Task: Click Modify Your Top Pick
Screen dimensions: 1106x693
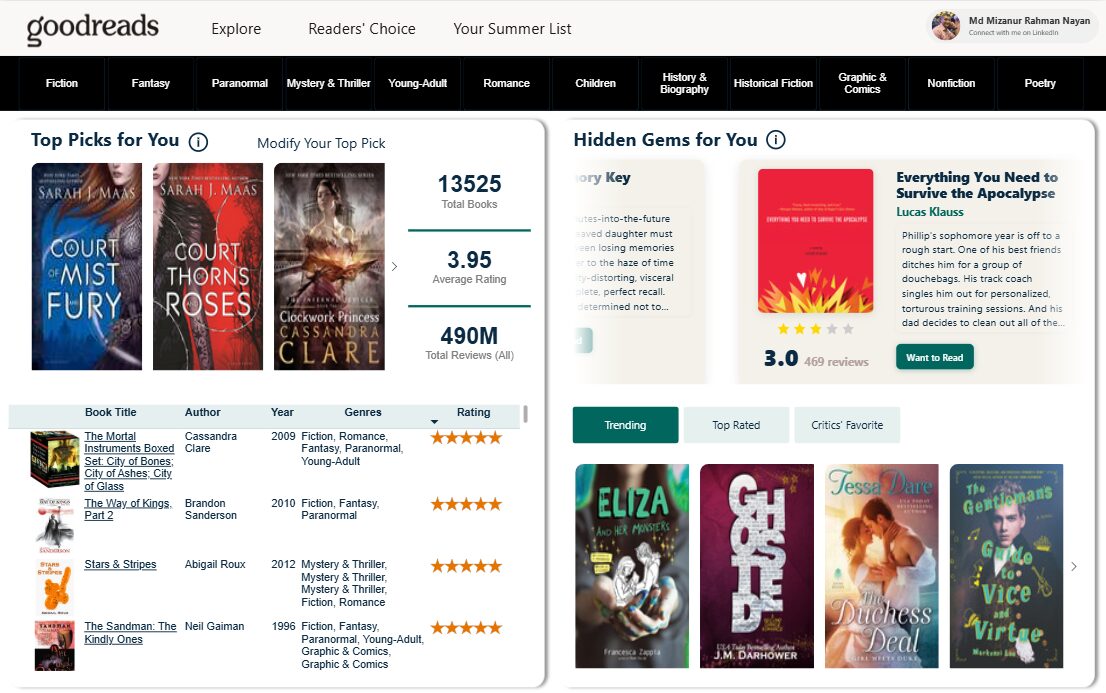Action: click(321, 143)
